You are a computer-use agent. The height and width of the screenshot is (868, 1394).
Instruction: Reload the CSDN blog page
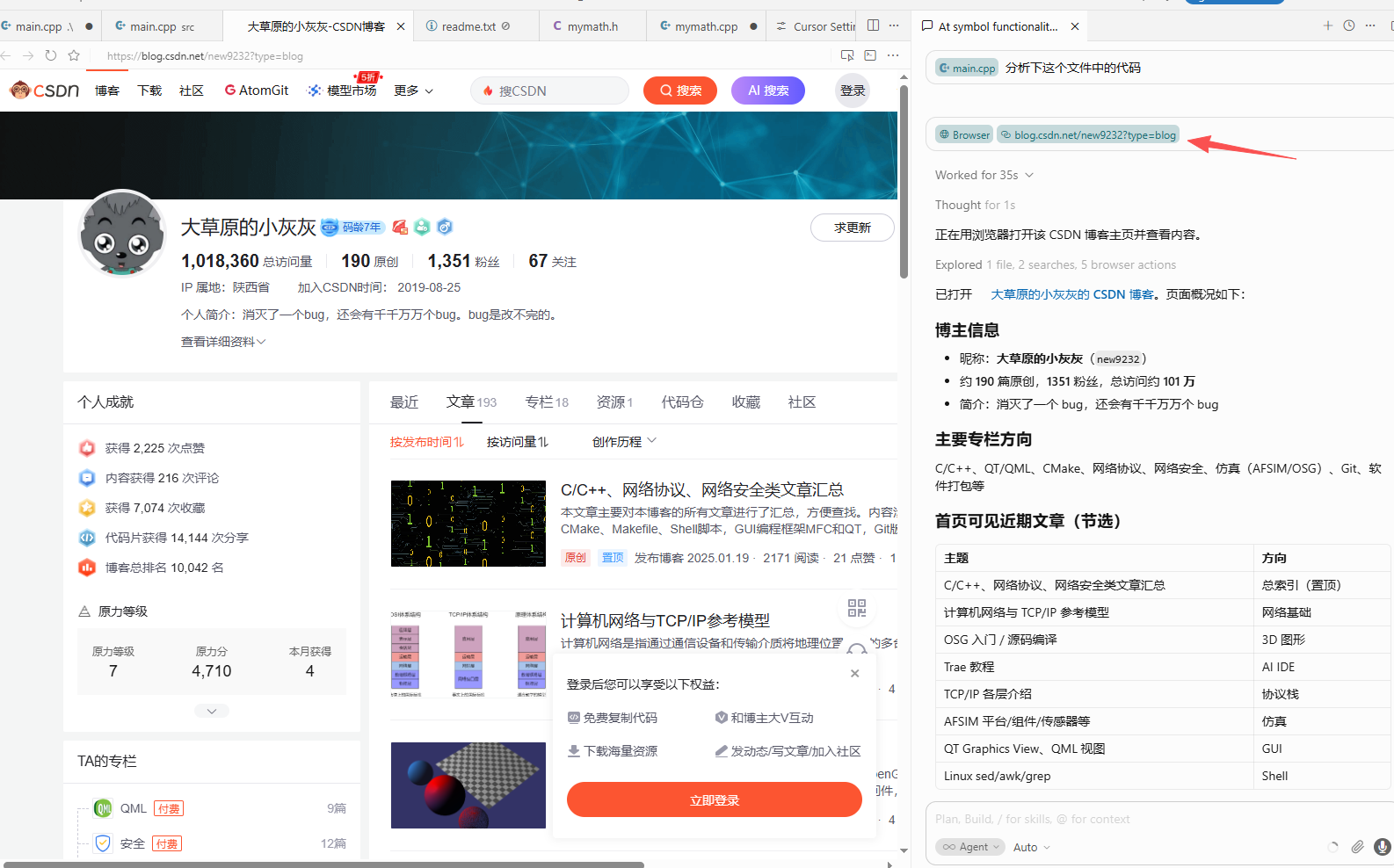(x=51, y=55)
